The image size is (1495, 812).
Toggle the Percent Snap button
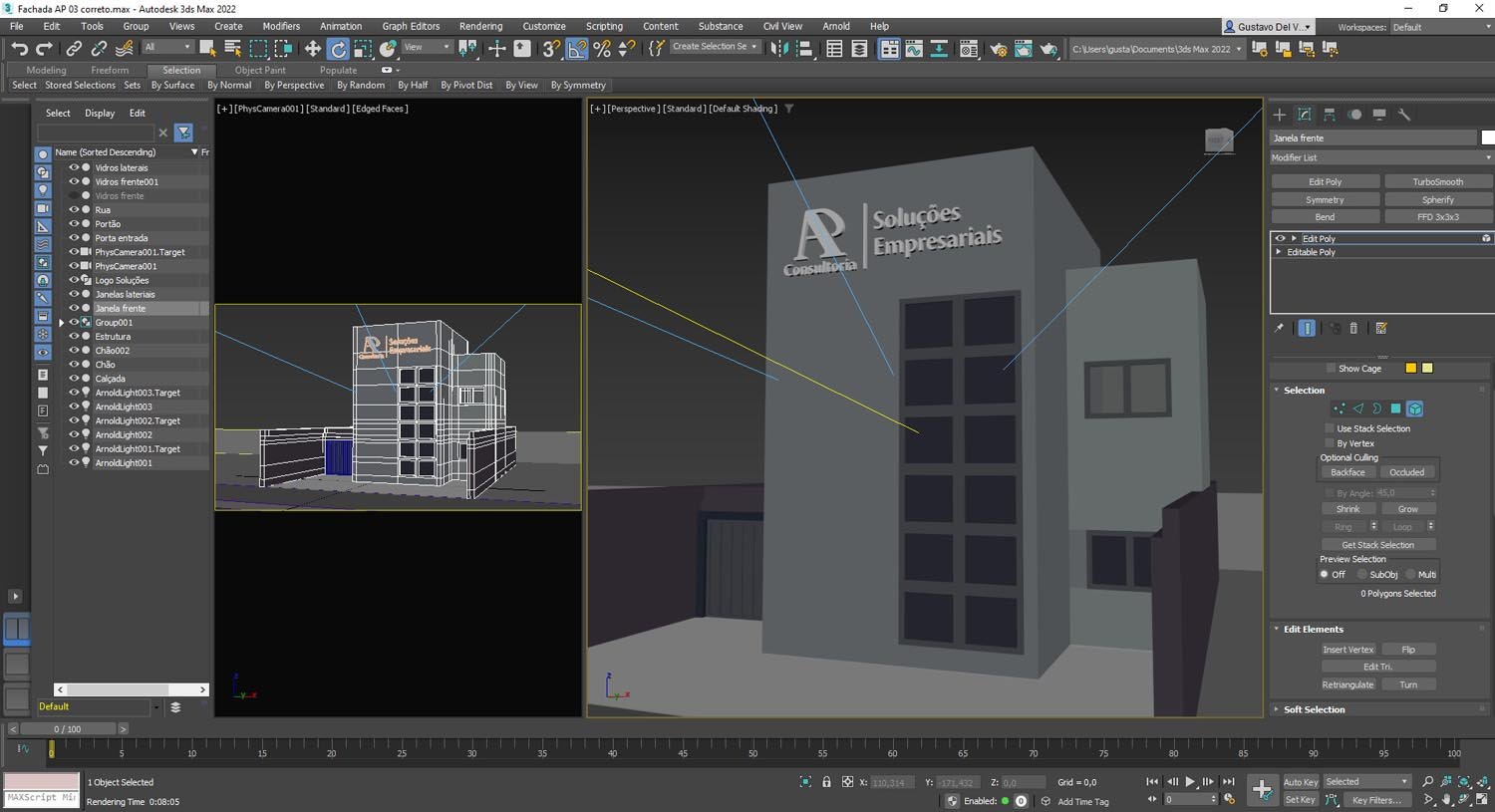tap(602, 48)
